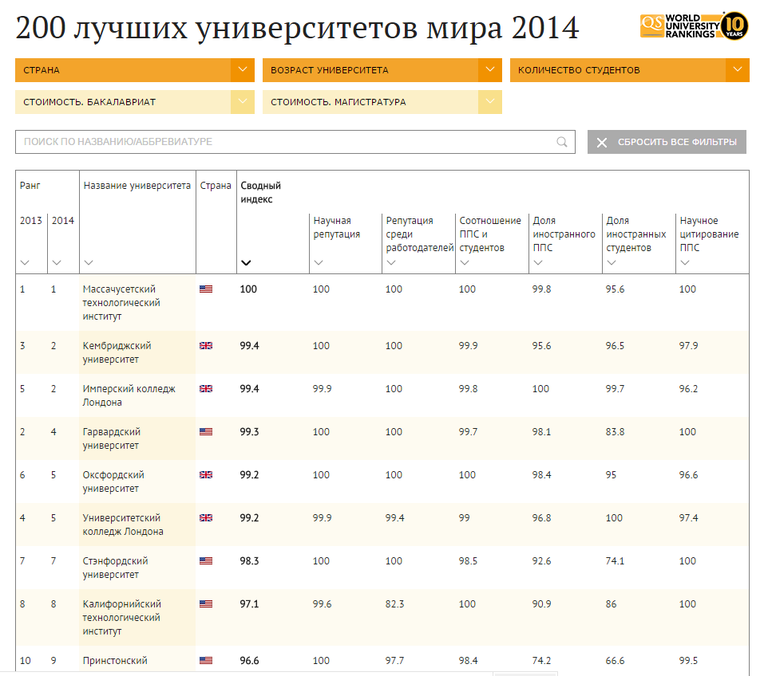768x676 pixels.
Task: Sort by Сводный индекс chevron
Action: tap(246, 263)
